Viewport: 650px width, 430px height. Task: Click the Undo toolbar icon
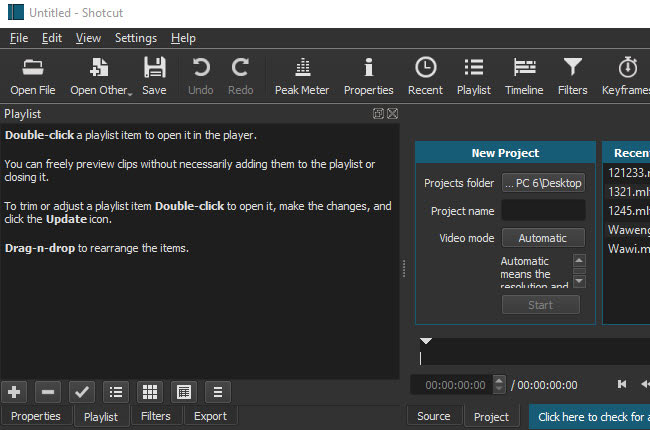click(201, 77)
